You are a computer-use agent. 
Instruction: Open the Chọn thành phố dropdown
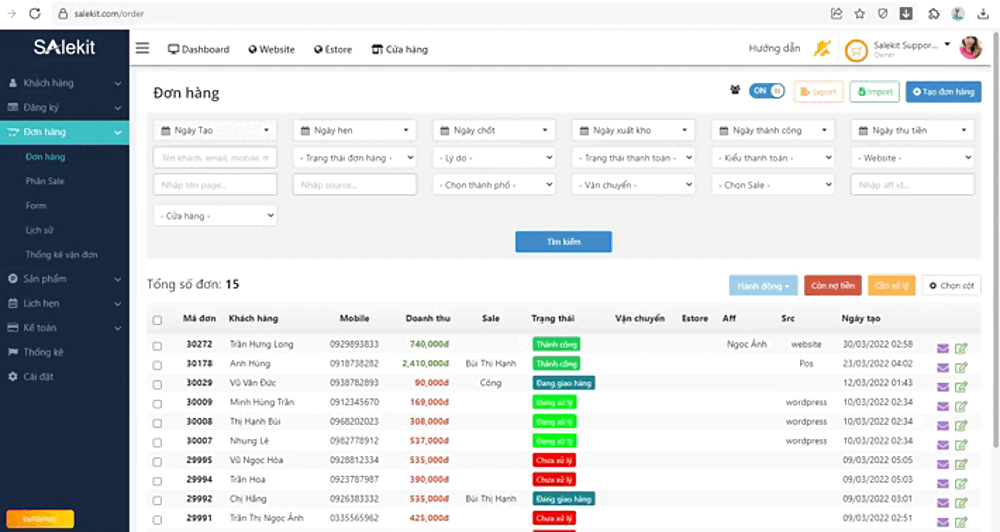(494, 185)
